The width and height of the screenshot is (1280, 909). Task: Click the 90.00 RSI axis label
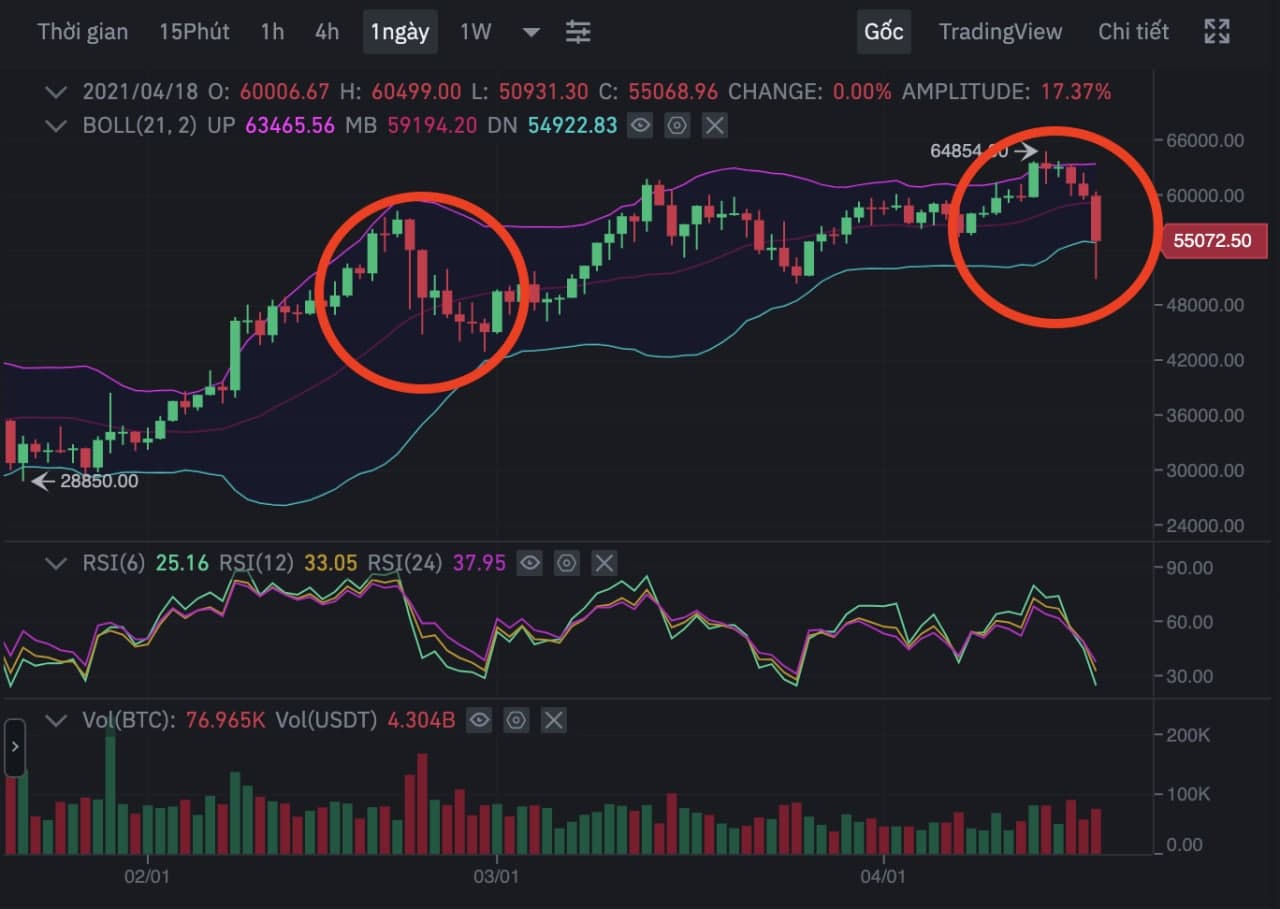click(x=1189, y=567)
